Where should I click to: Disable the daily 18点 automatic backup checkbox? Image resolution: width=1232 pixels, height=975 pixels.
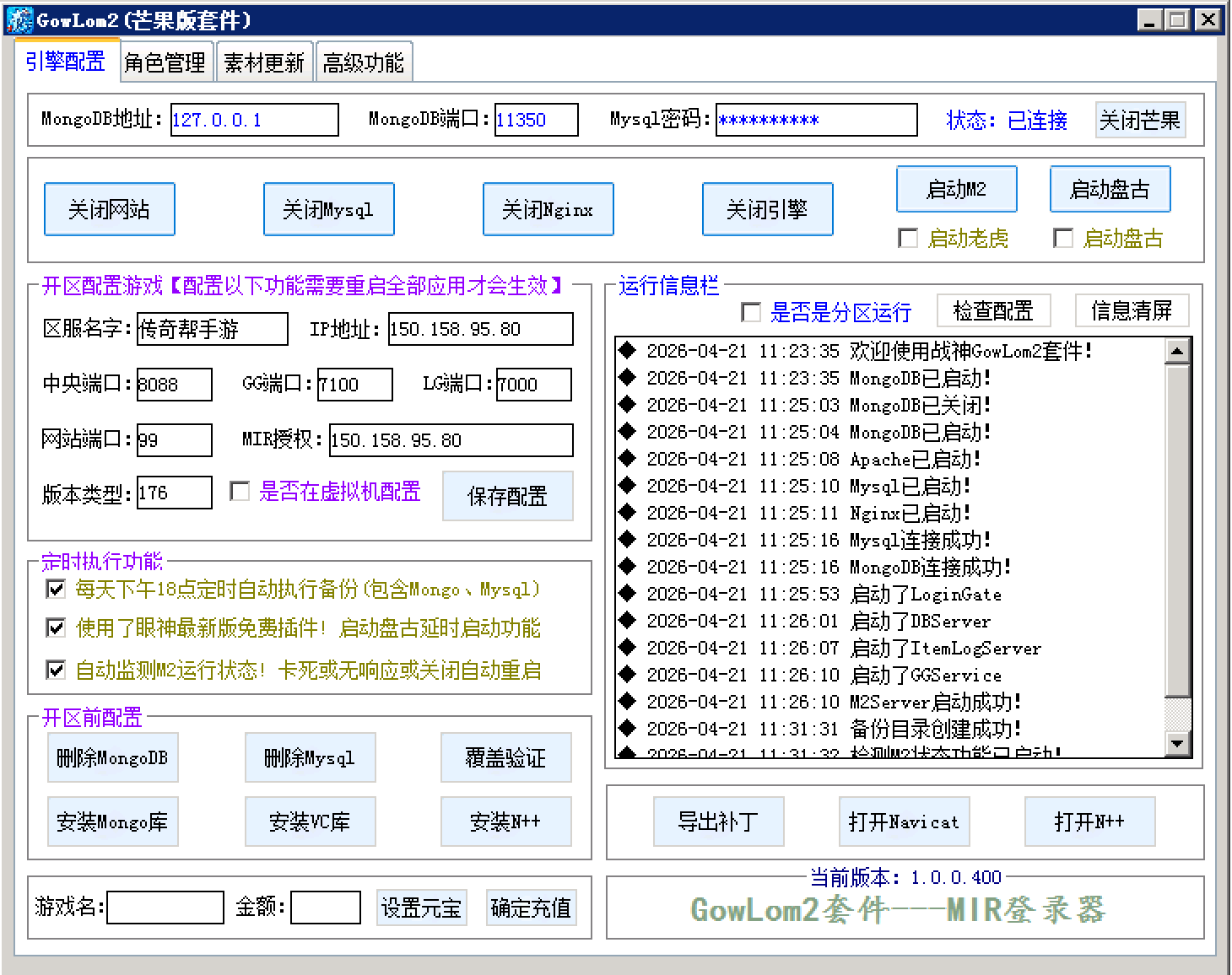pyautogui.click(x=56, y=589)
